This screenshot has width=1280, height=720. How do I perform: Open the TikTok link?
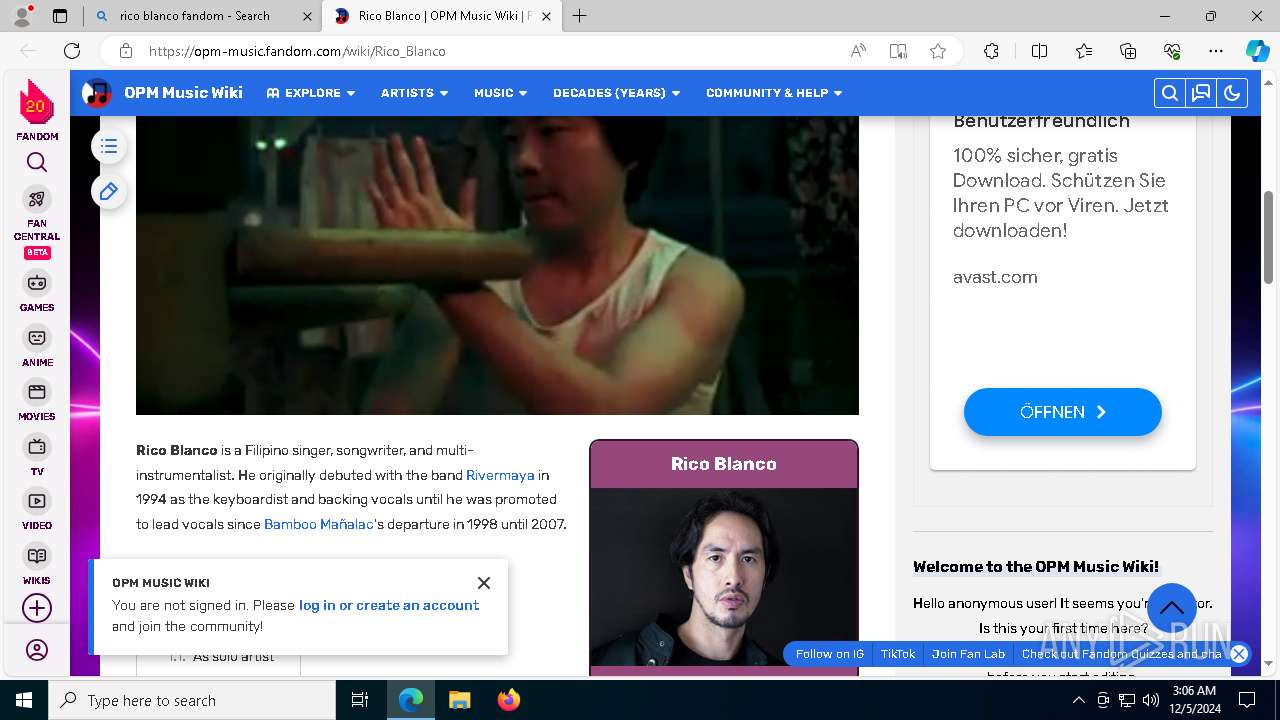[x=898, y=654]
